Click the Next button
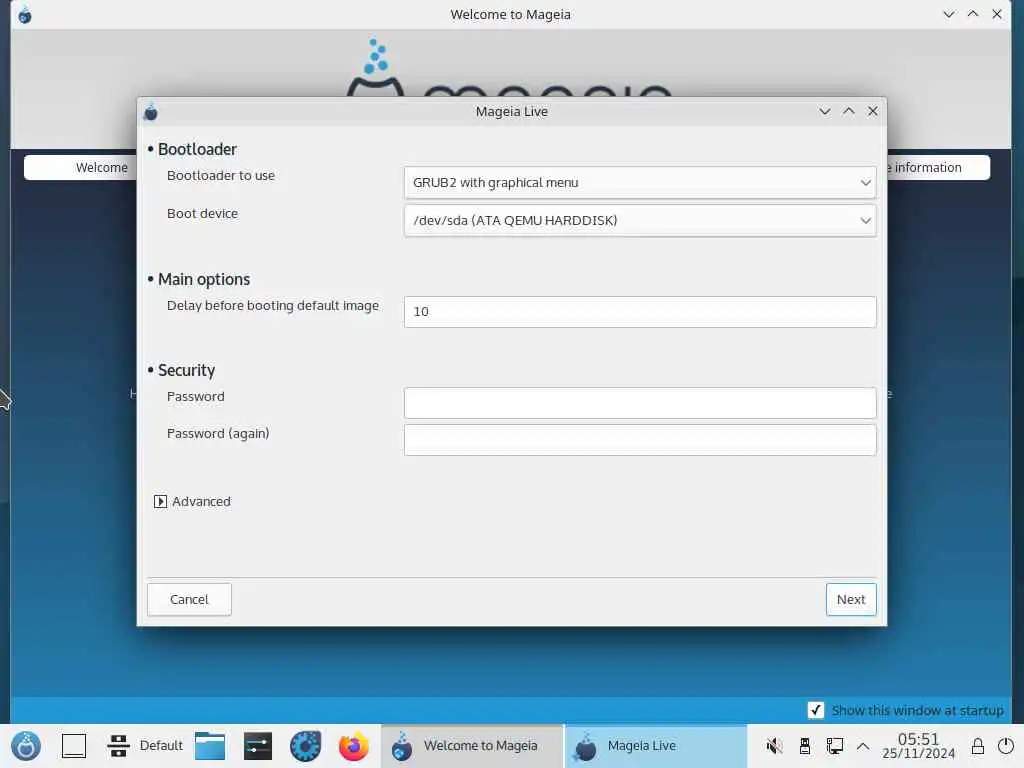 (x=851, y=600)
